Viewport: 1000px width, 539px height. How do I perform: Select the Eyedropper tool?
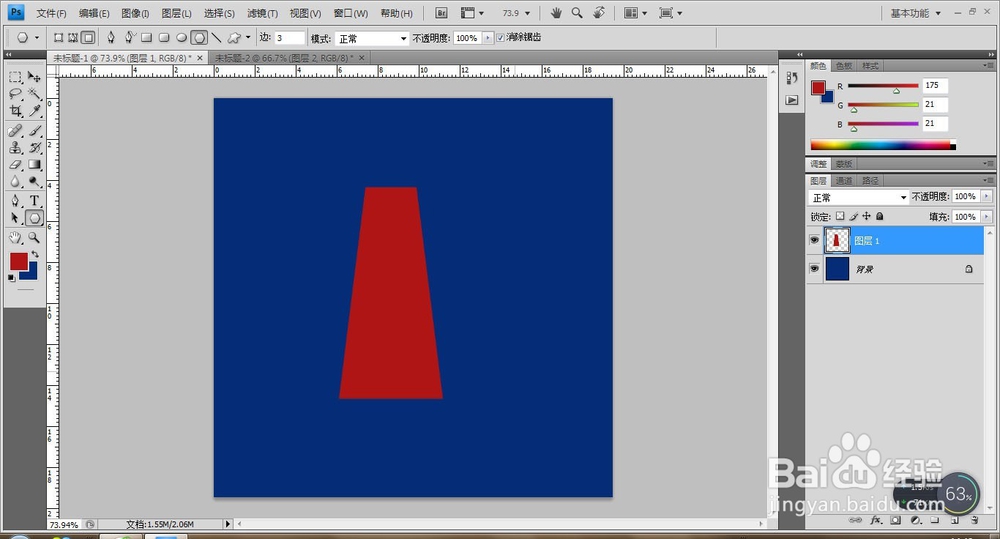[x=34, y=111]
